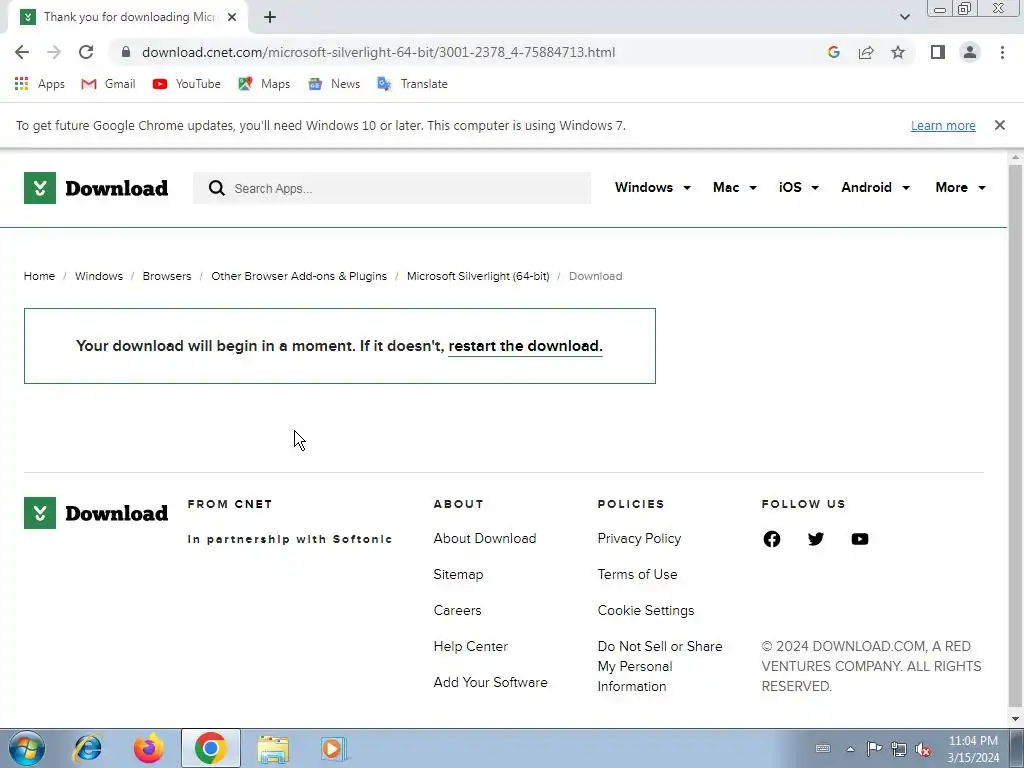Viewport: 1024px width, 768px height.
Task: Dismiss the Windows 7 update notice
Action: point(999,125)
